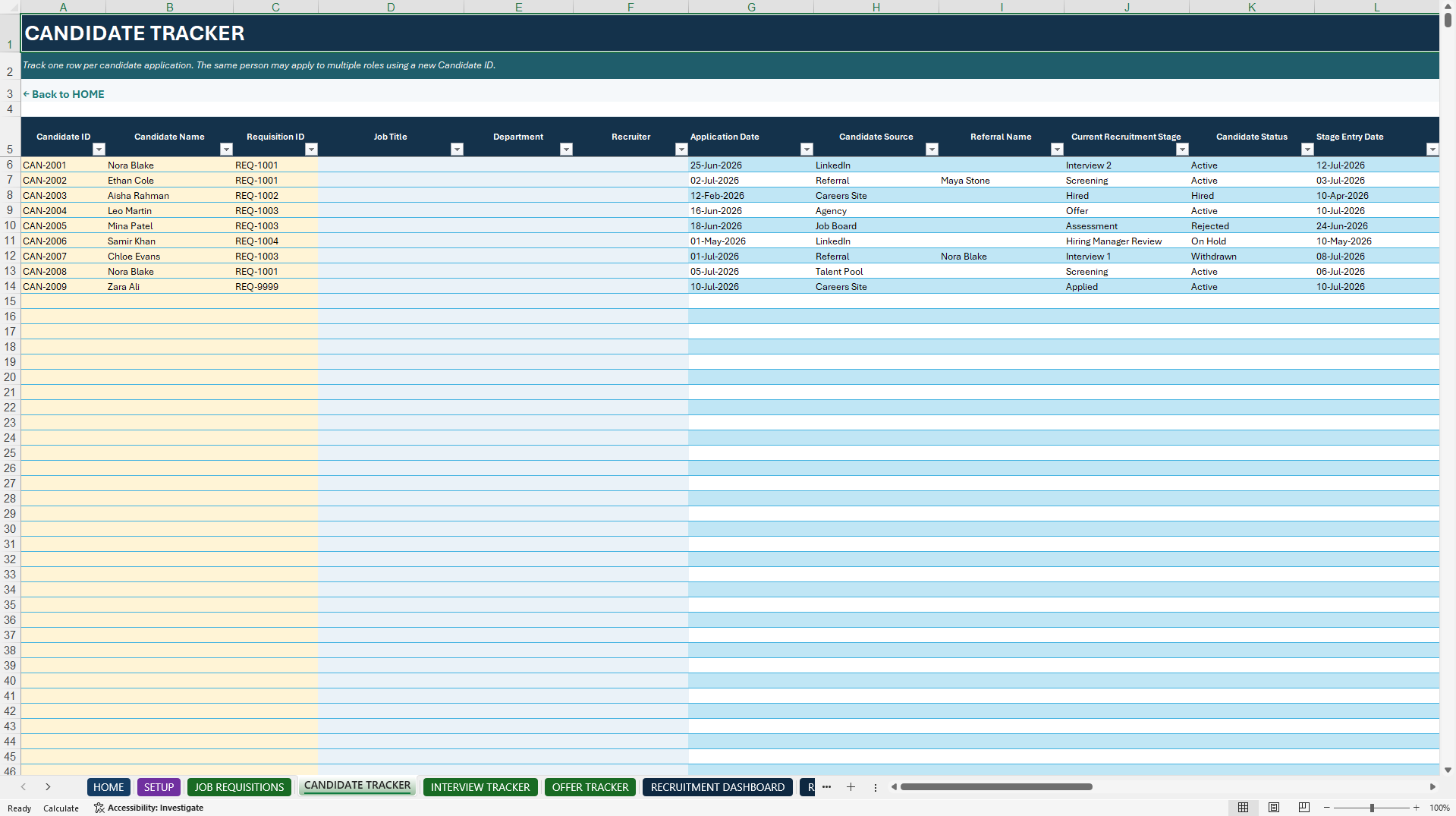Screen dimensions: 1456x816
Task: Click the zoom in plus button
Action: [x=1416, y=808]
